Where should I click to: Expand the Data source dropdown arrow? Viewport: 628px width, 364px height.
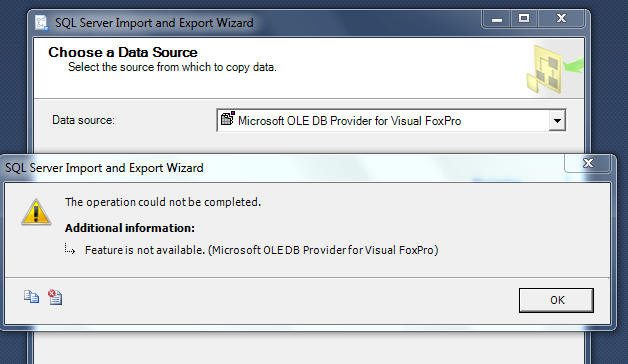[x=557, y=120]
